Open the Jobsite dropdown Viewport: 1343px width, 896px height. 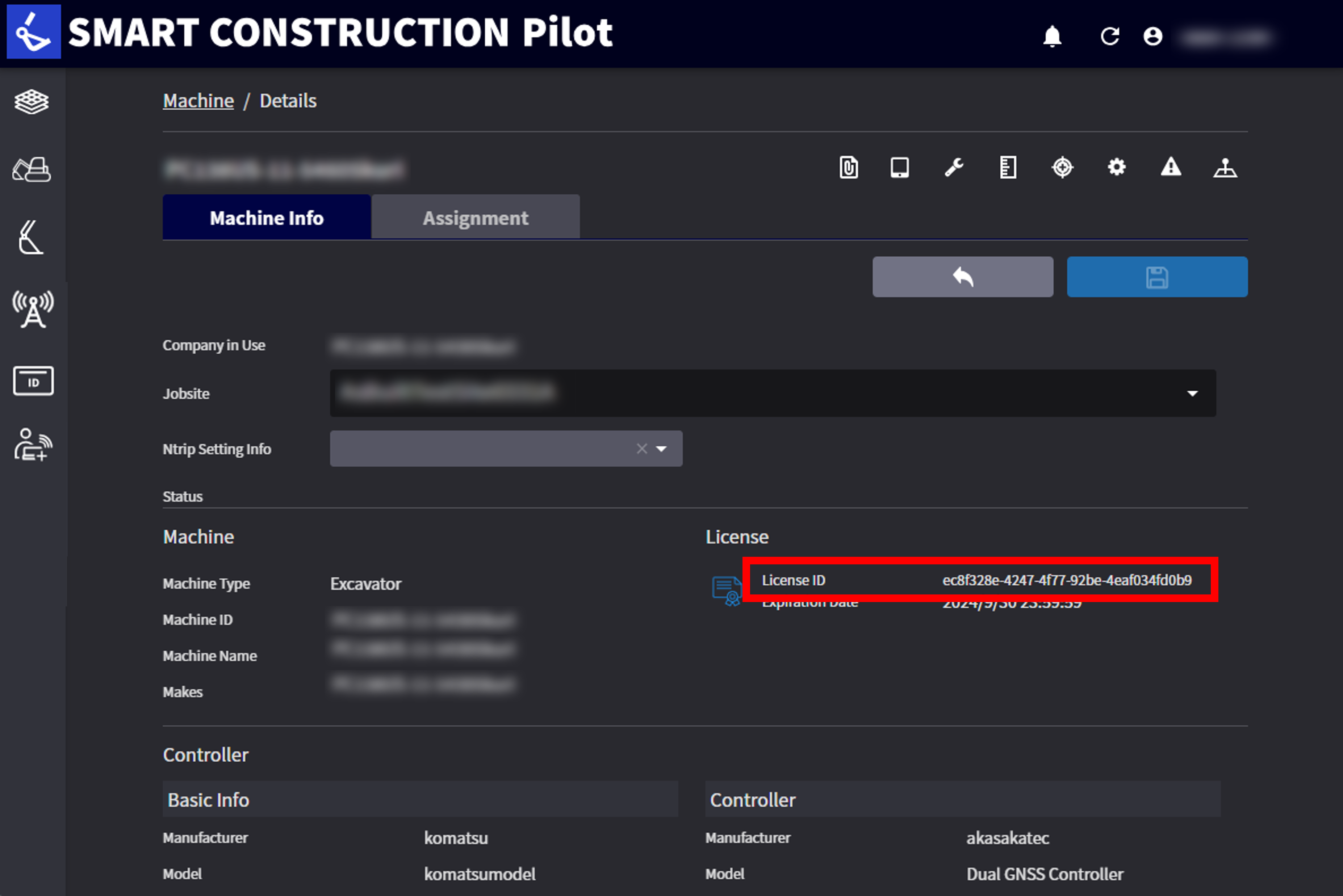[773, 393]
